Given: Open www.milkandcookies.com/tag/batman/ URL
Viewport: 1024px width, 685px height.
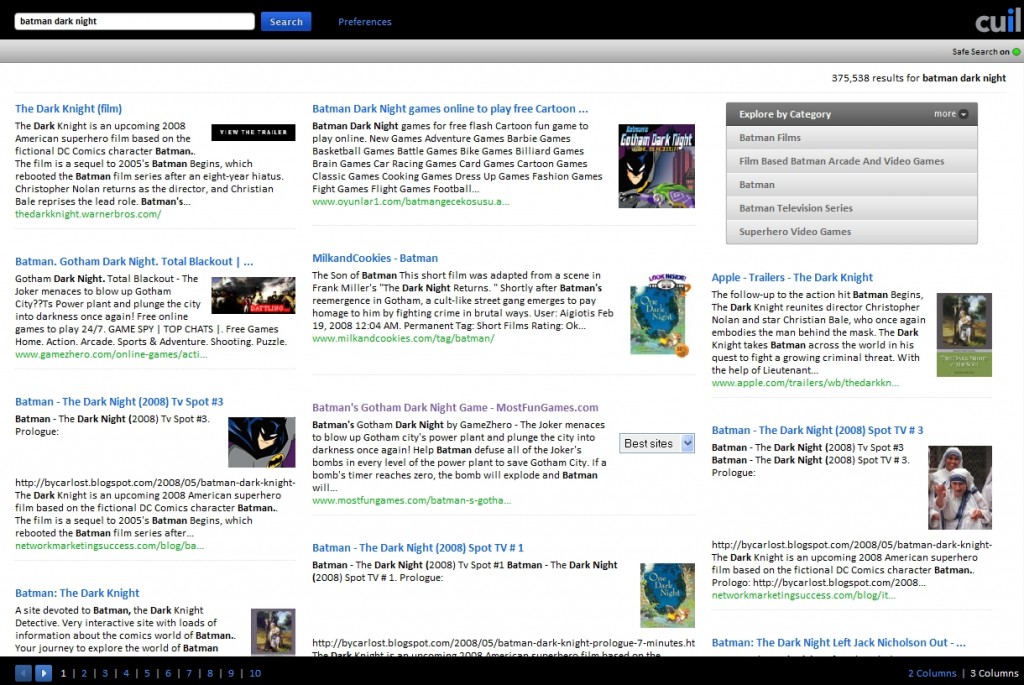Looking at the screenshot, I should [403, 339].
